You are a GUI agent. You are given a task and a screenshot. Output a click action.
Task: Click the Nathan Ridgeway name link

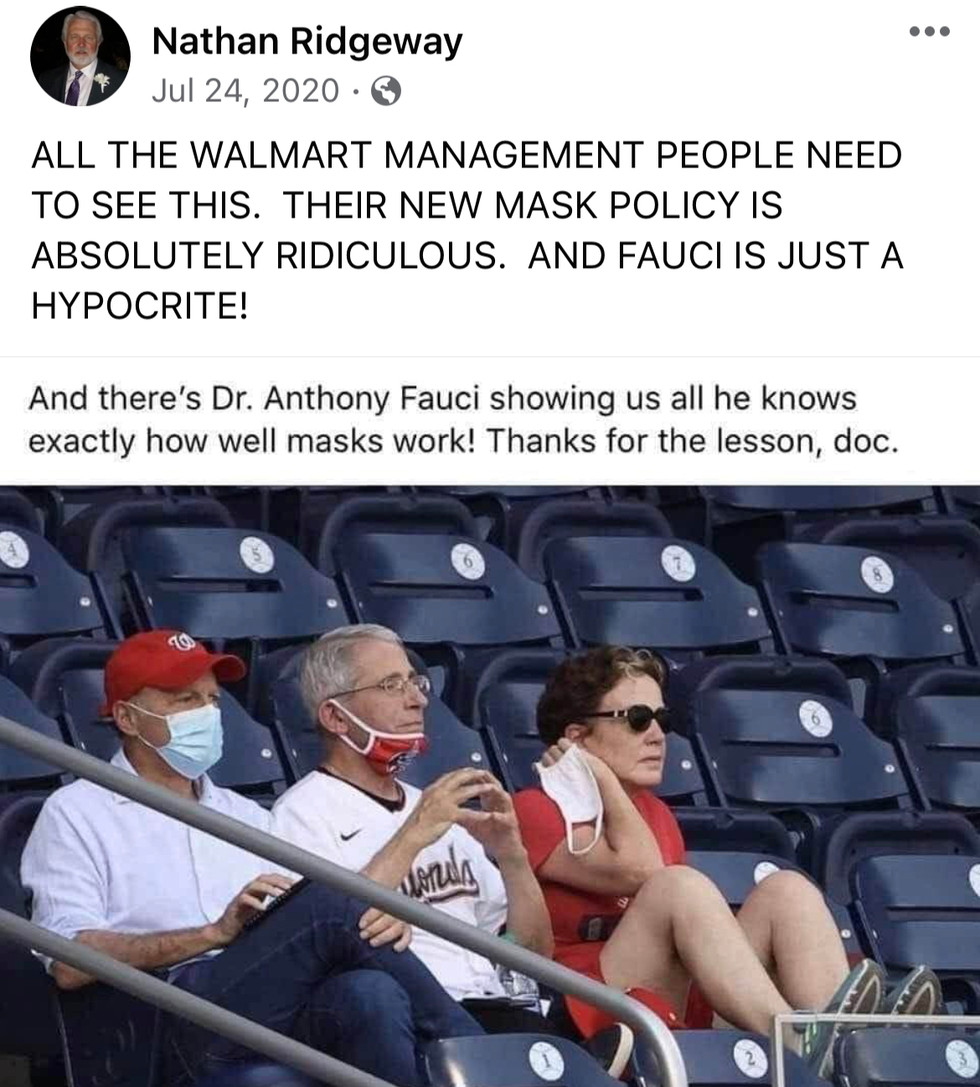(x=307, y=41)
